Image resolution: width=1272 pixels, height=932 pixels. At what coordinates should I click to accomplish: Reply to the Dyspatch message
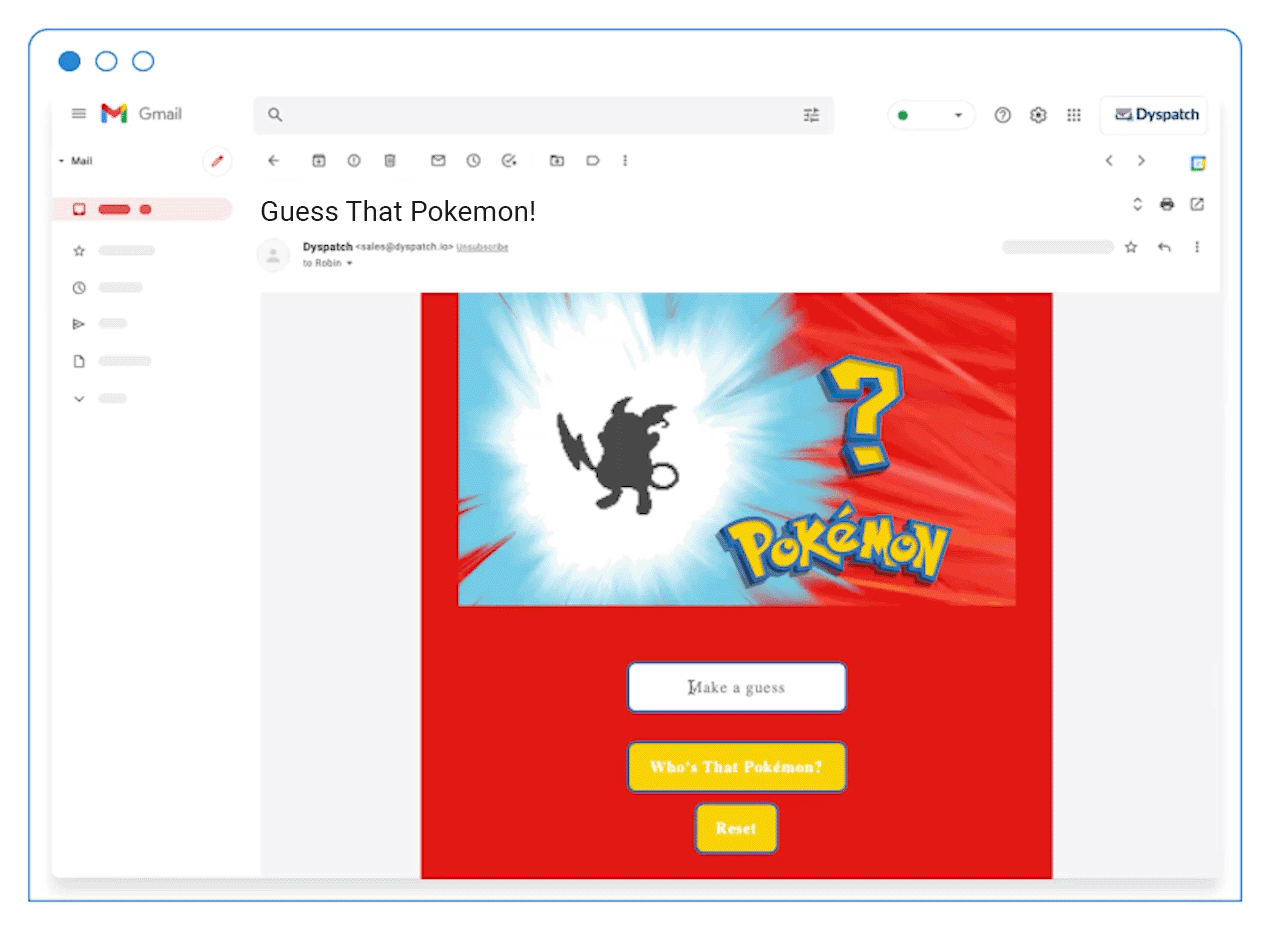(x=1164, y=247)
